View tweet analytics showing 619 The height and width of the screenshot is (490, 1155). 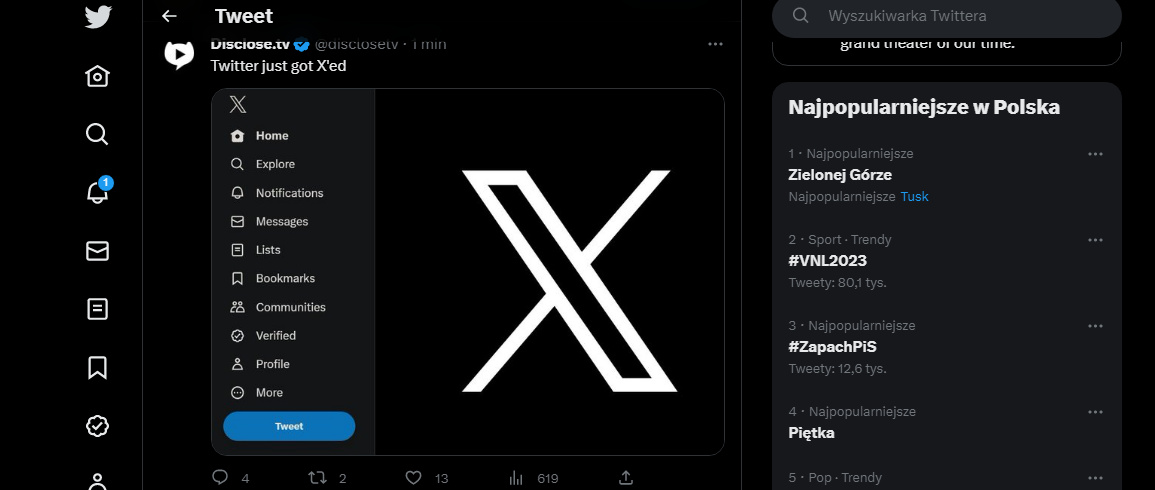[x=533, y=478]
